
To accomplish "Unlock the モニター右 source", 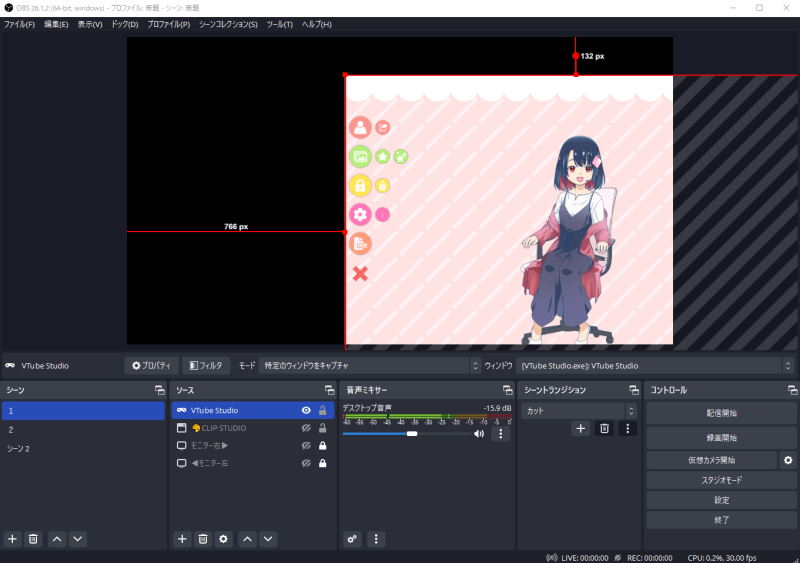I will pyautogui.click(x=322, y=446).
